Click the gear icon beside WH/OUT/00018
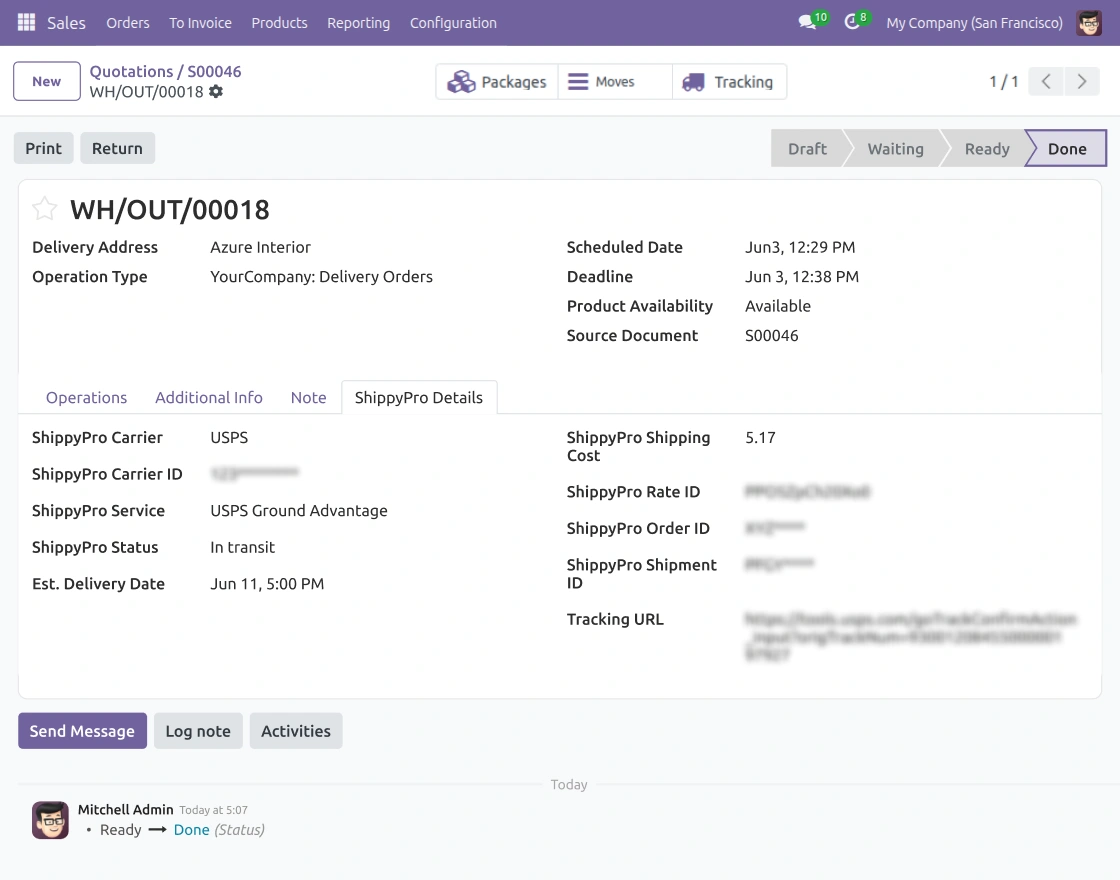The width and height of the screenshot is (1120, 880). (x=216, y=91)
